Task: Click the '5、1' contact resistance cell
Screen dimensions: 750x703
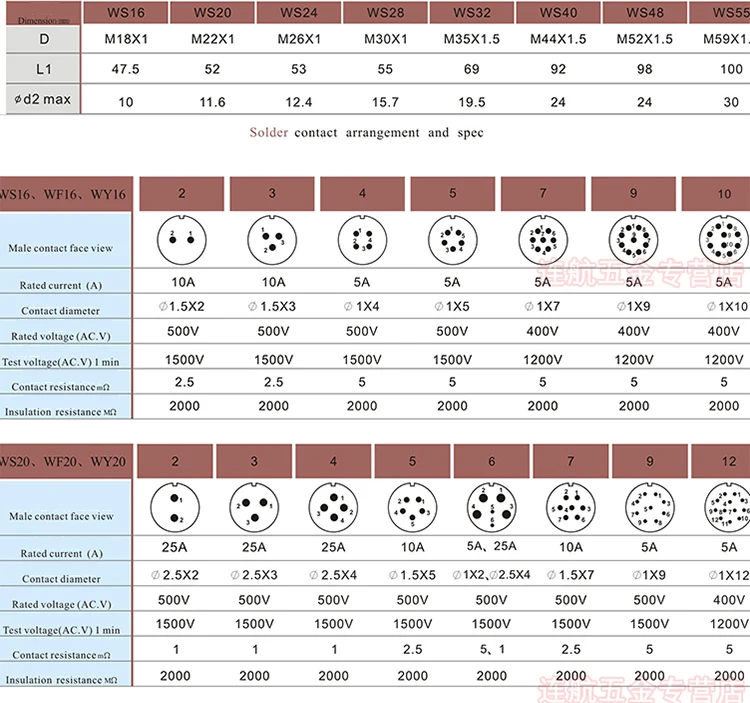Action: coord(492,649)
